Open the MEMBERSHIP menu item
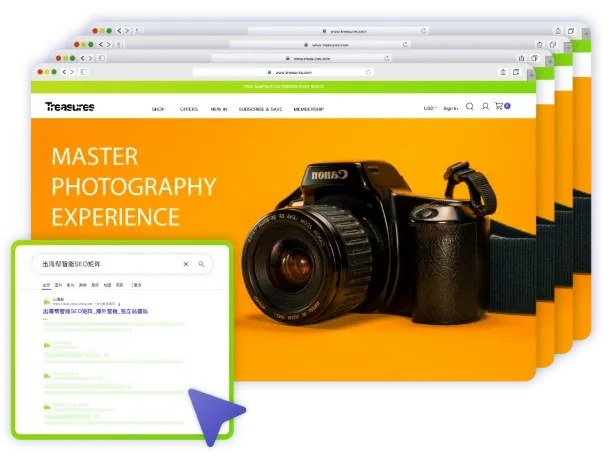This screenshot has width=608, height=457. pos(309,109)
